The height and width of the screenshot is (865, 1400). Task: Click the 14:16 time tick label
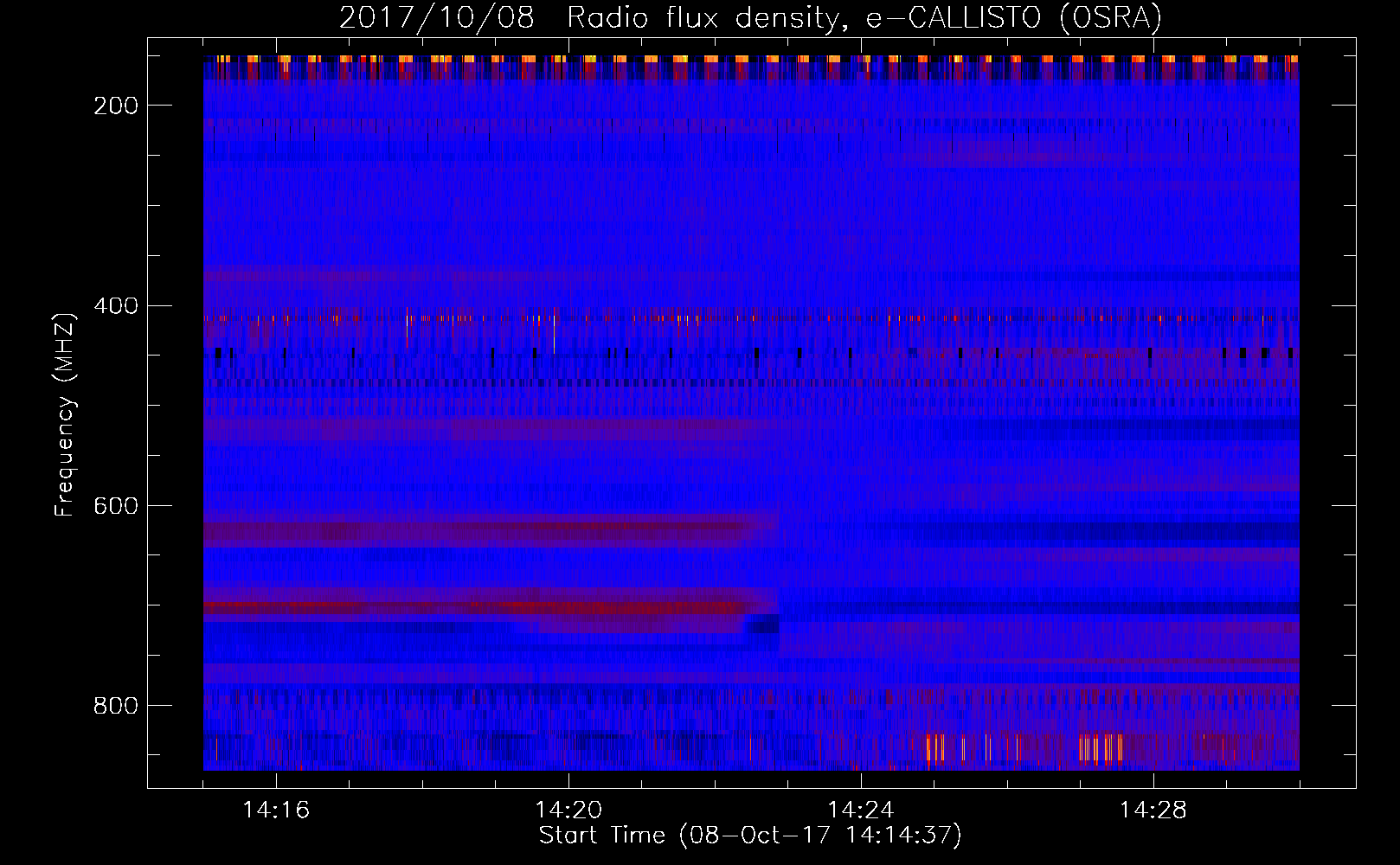pos(276,810)
